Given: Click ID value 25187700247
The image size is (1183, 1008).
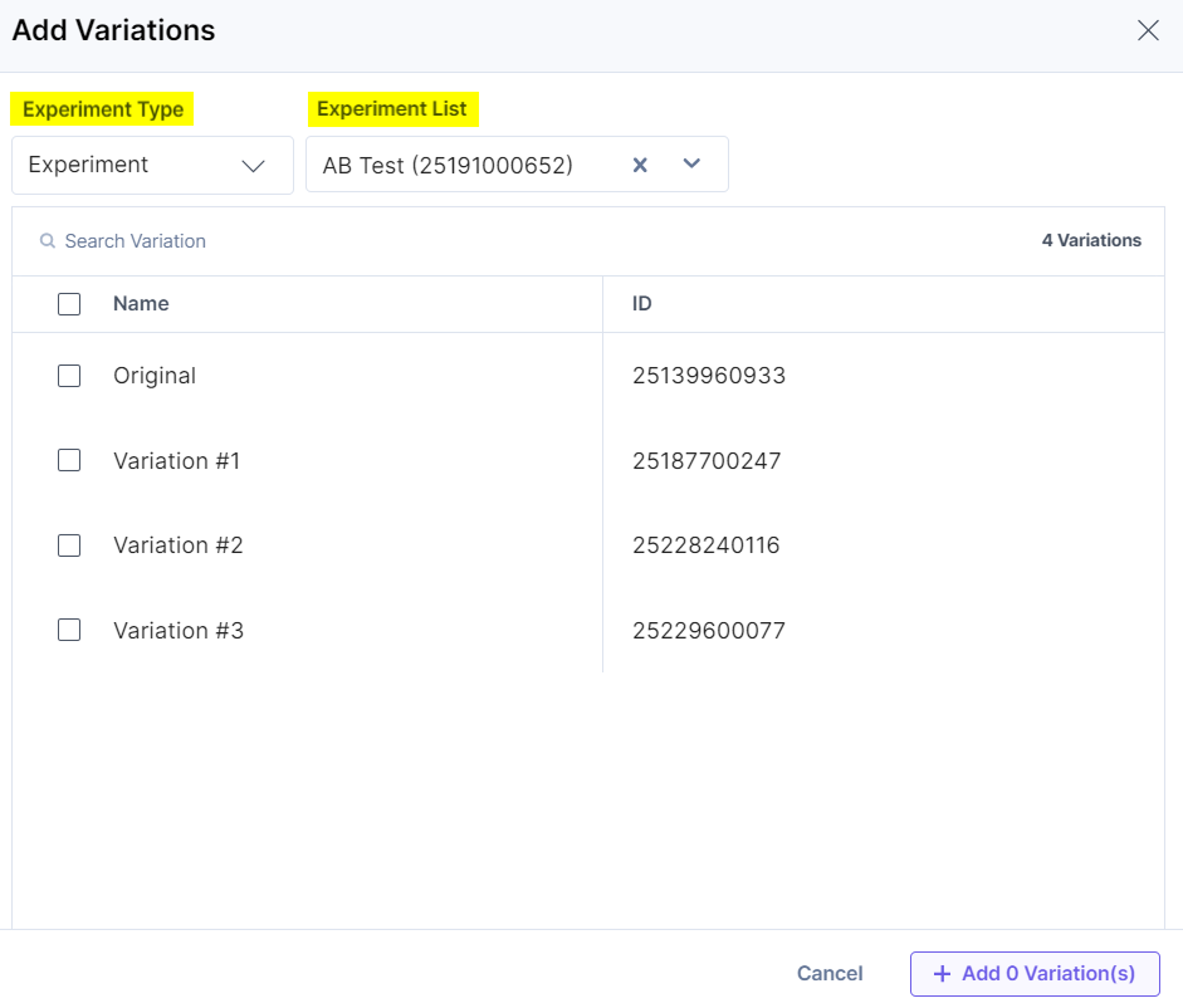Looking at the screenshot, I should coord(707,461).
